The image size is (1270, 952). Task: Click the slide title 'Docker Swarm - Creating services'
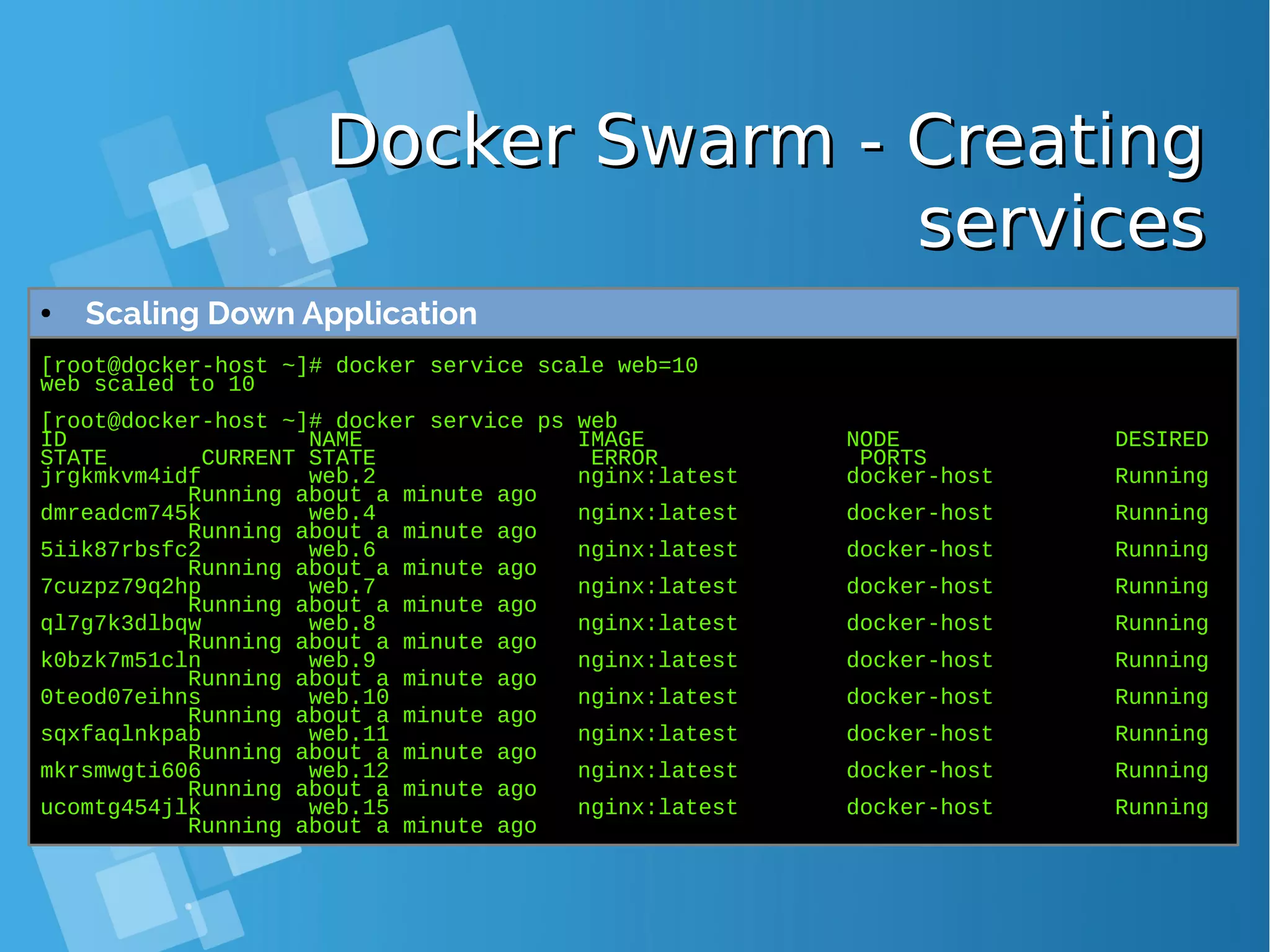(x=766, y=180)
